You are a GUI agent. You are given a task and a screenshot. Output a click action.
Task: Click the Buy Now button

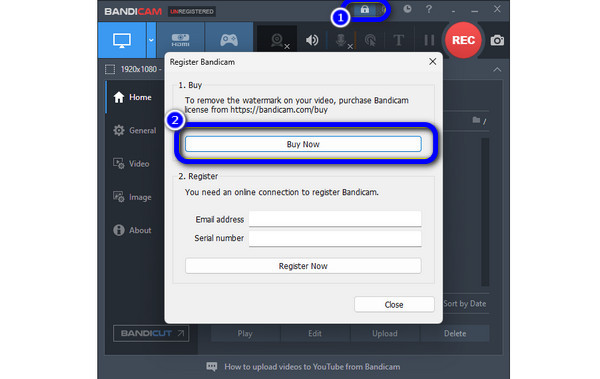click(303, 144)
